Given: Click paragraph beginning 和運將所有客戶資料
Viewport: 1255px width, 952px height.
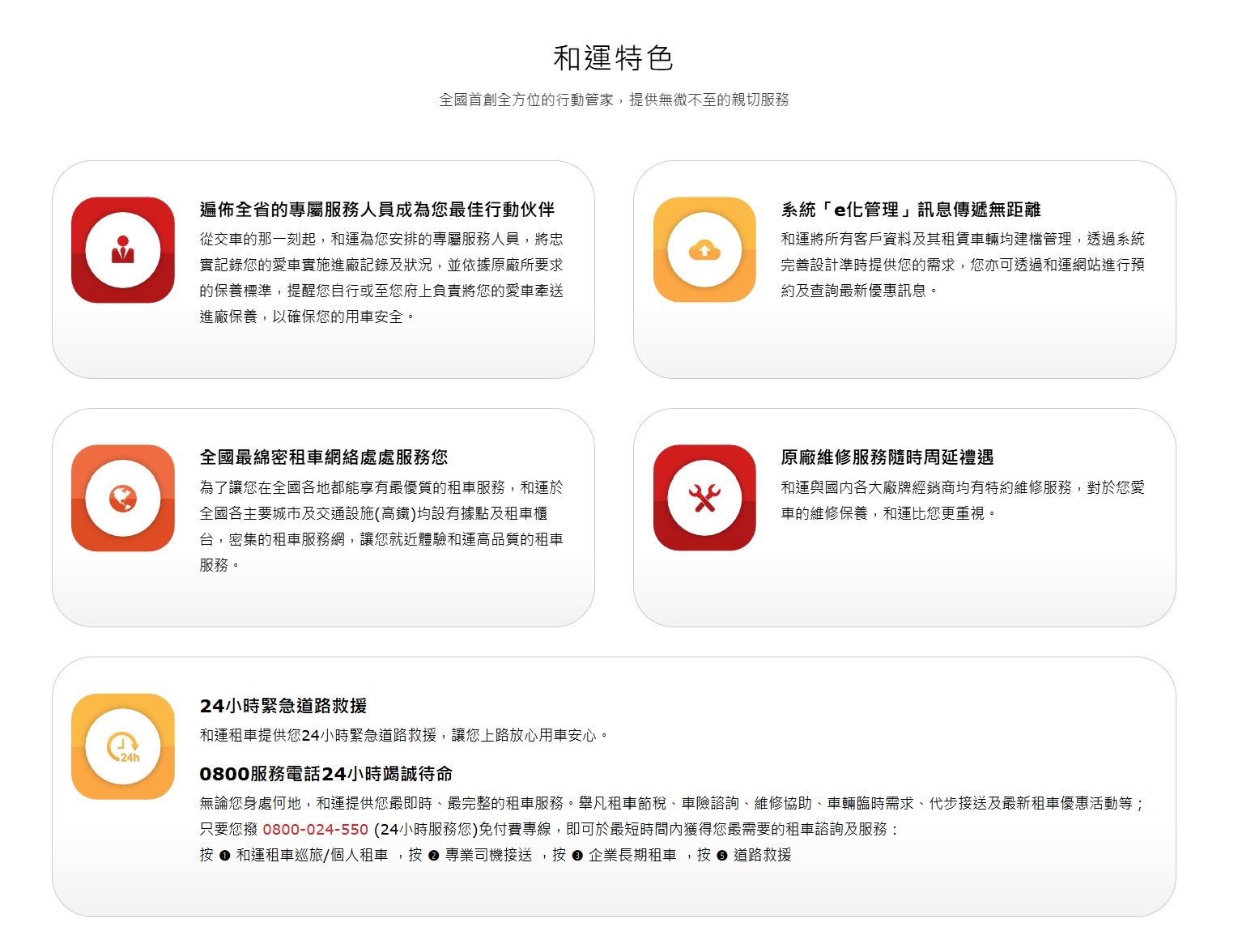Looking at the screenshot, I should coord(963,265).
